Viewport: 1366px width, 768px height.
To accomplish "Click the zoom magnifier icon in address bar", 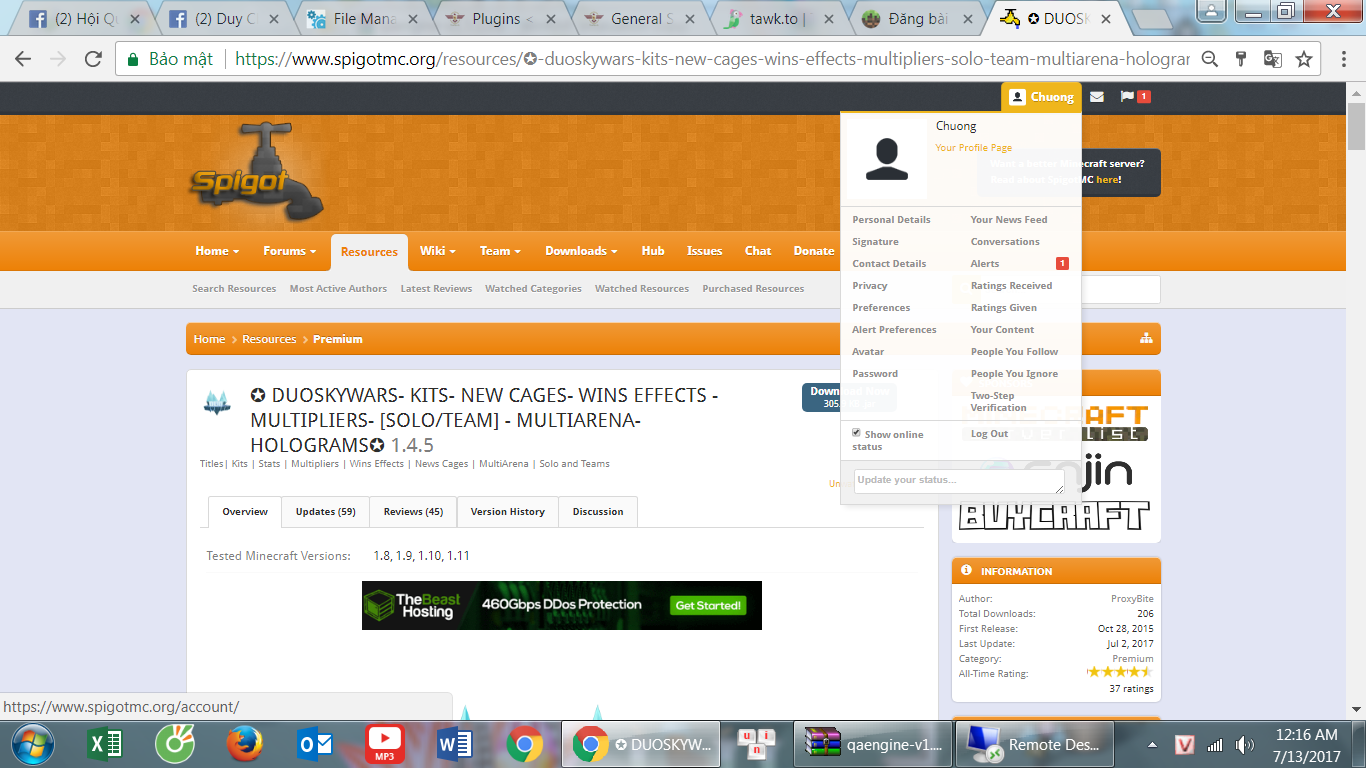I will click(x=1210, y=59).
